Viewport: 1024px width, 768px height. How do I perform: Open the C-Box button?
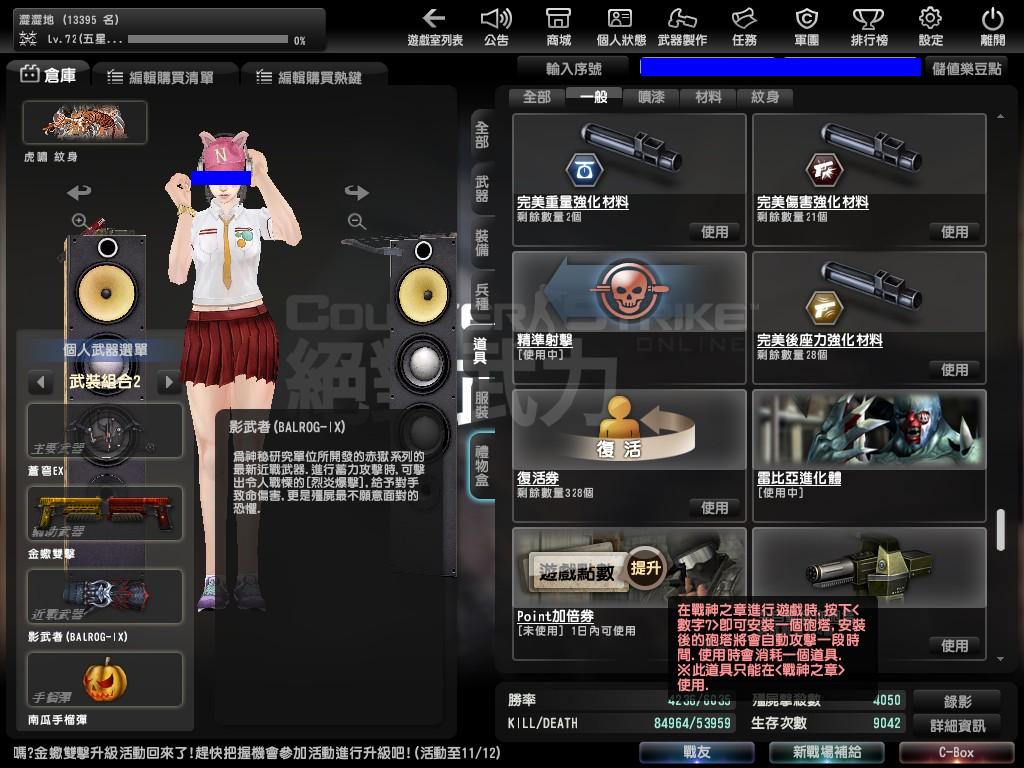point(956,752)
